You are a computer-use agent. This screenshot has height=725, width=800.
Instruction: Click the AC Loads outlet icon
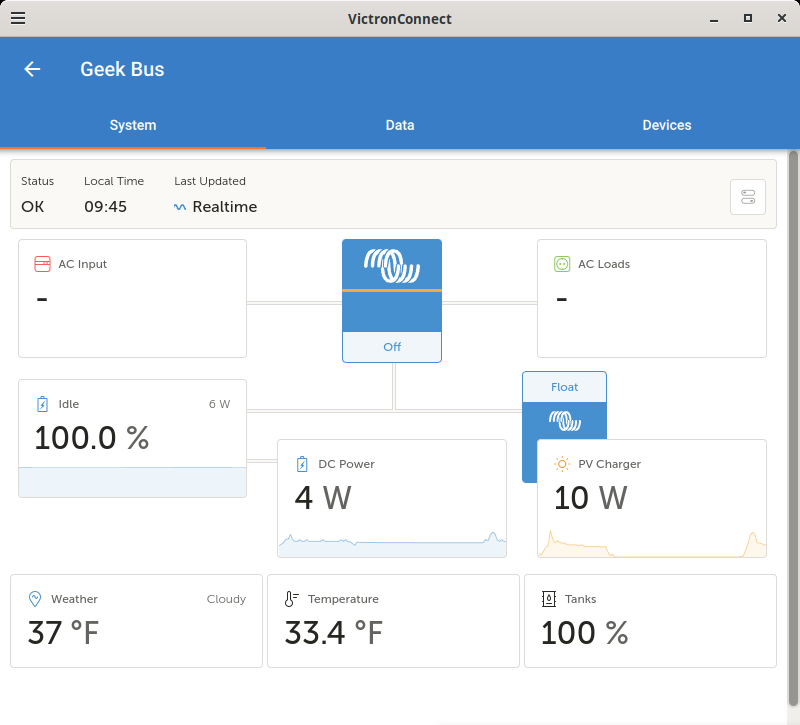[562, 264]
